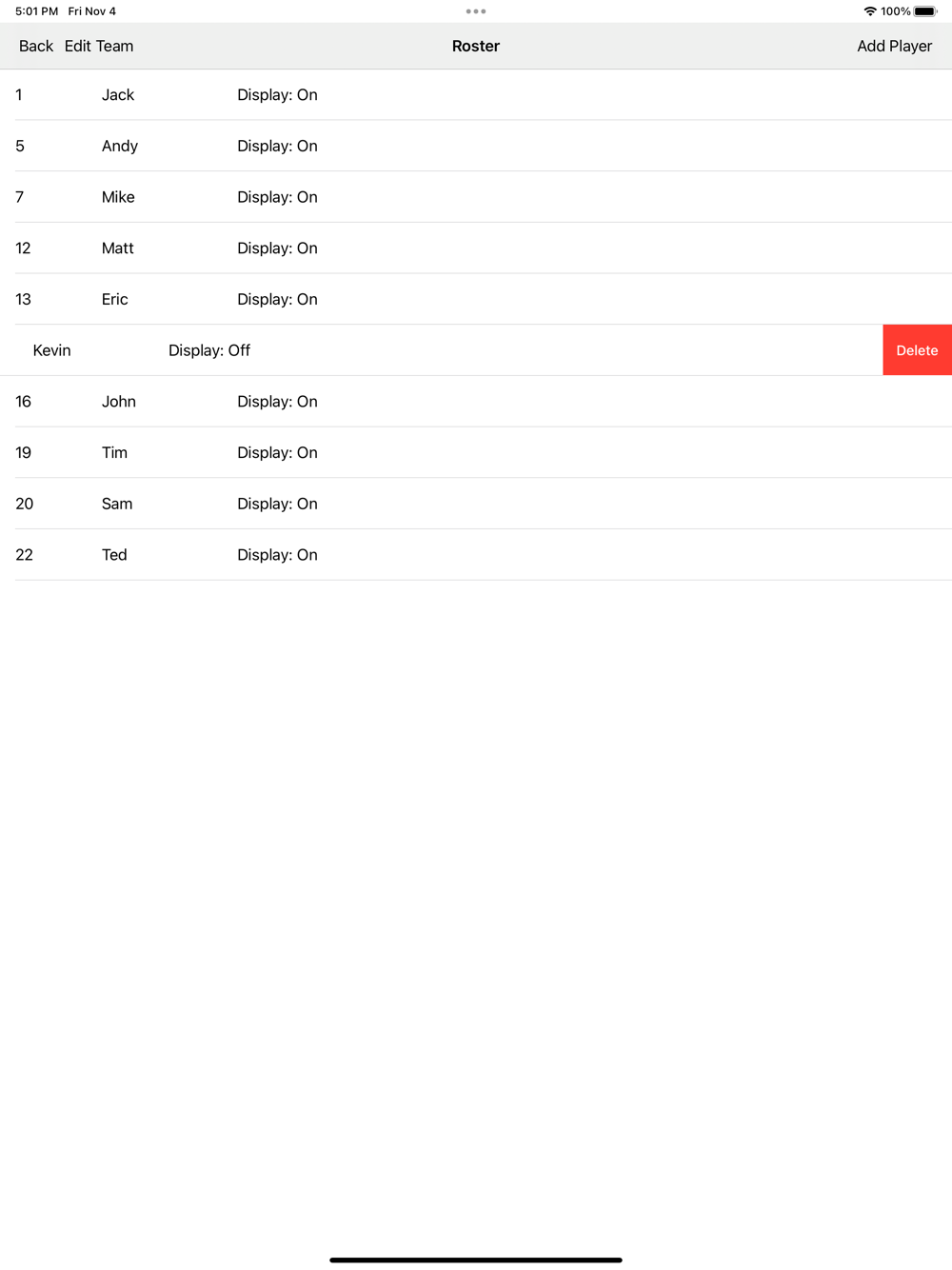Tap Sam's Display: On label
The height and width of the screenshot is (1270, 952).
(277, 504)
